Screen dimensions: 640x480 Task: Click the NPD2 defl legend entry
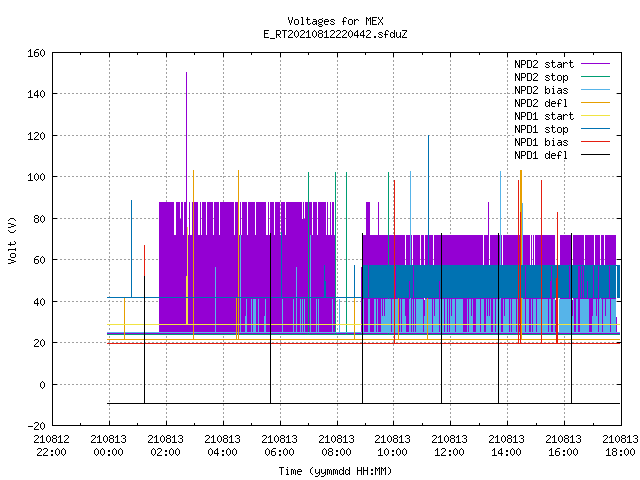tap(541, 103)
